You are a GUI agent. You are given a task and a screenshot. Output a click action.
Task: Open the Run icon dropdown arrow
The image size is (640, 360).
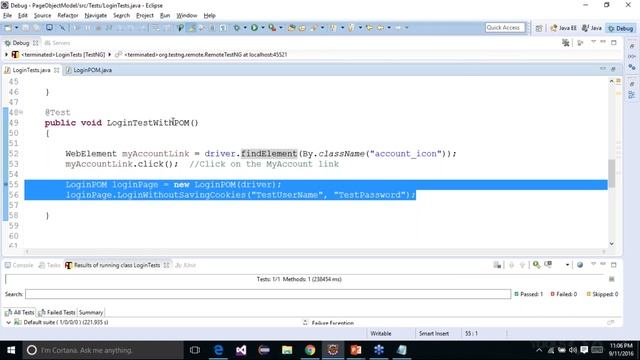click(263, 28)
